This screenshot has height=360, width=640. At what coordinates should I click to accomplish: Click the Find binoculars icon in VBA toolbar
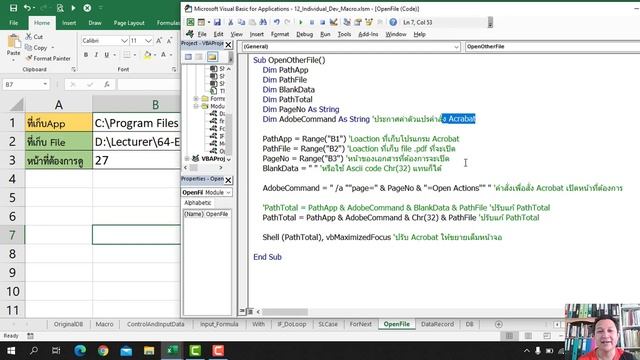tap(263, 22)
